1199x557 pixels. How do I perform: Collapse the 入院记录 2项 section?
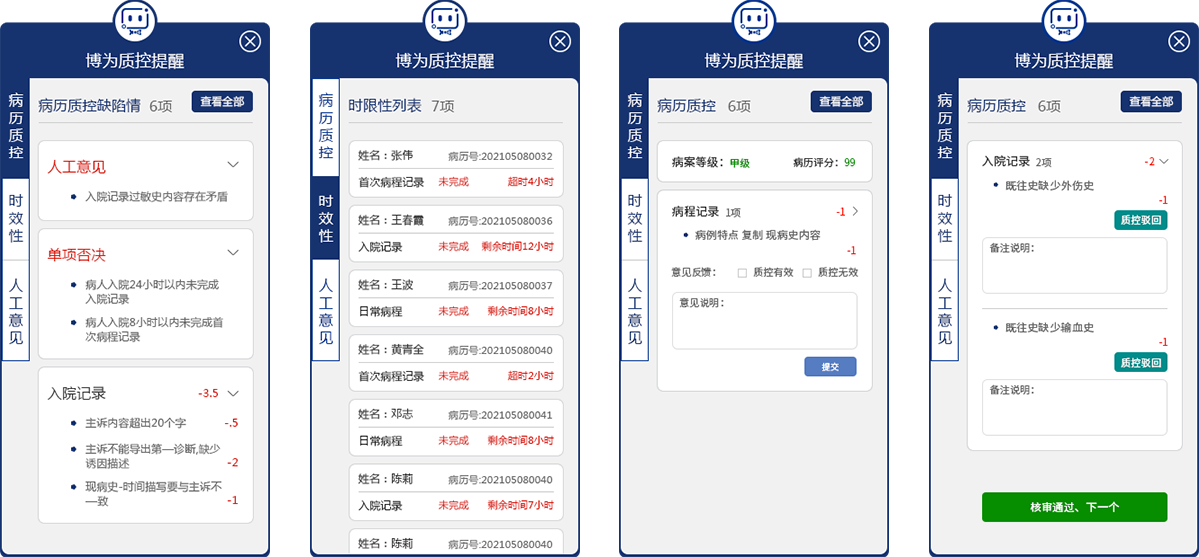point(1163,161)
